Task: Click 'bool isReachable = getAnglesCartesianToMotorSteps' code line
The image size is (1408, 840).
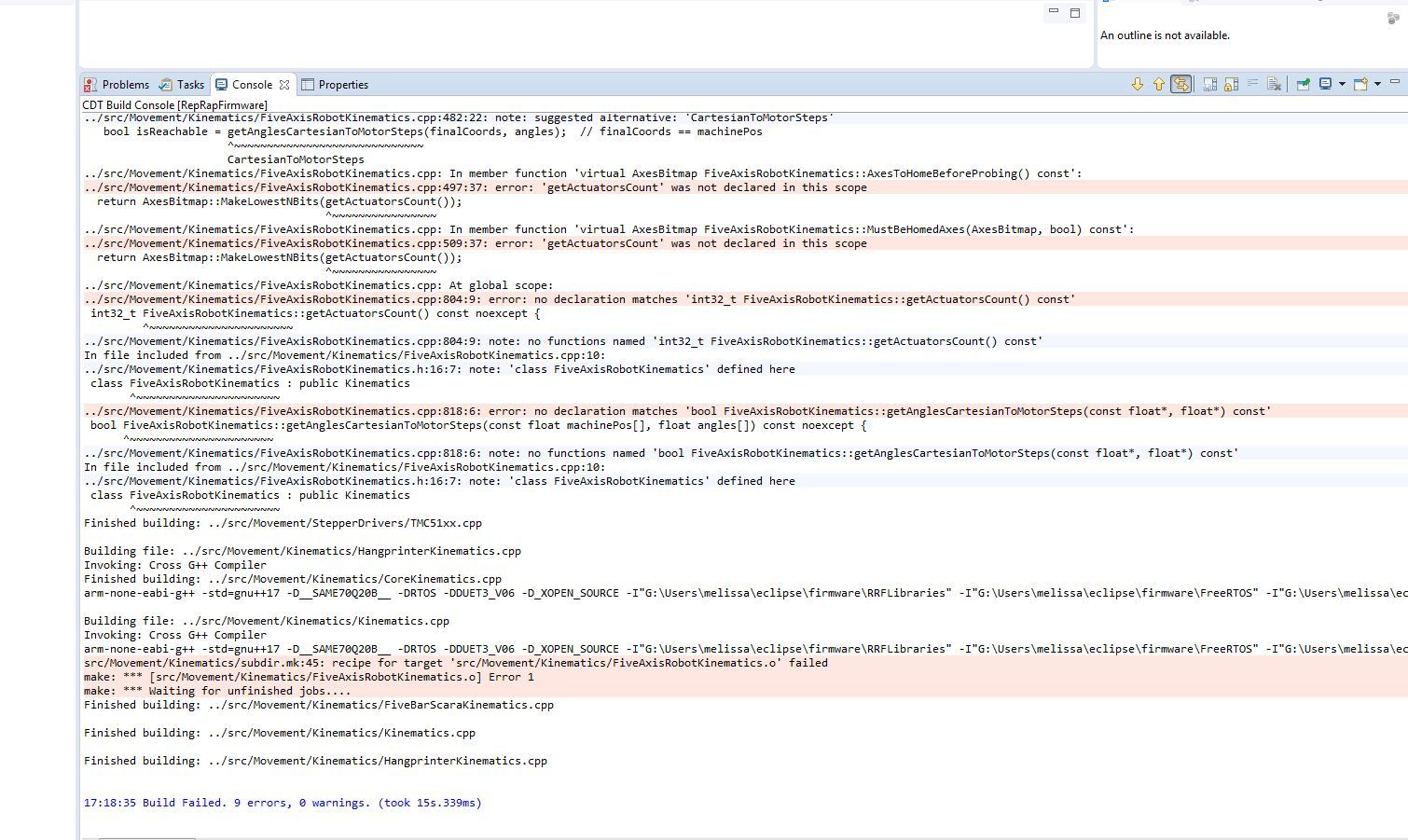Action: (x=433, y=131)
